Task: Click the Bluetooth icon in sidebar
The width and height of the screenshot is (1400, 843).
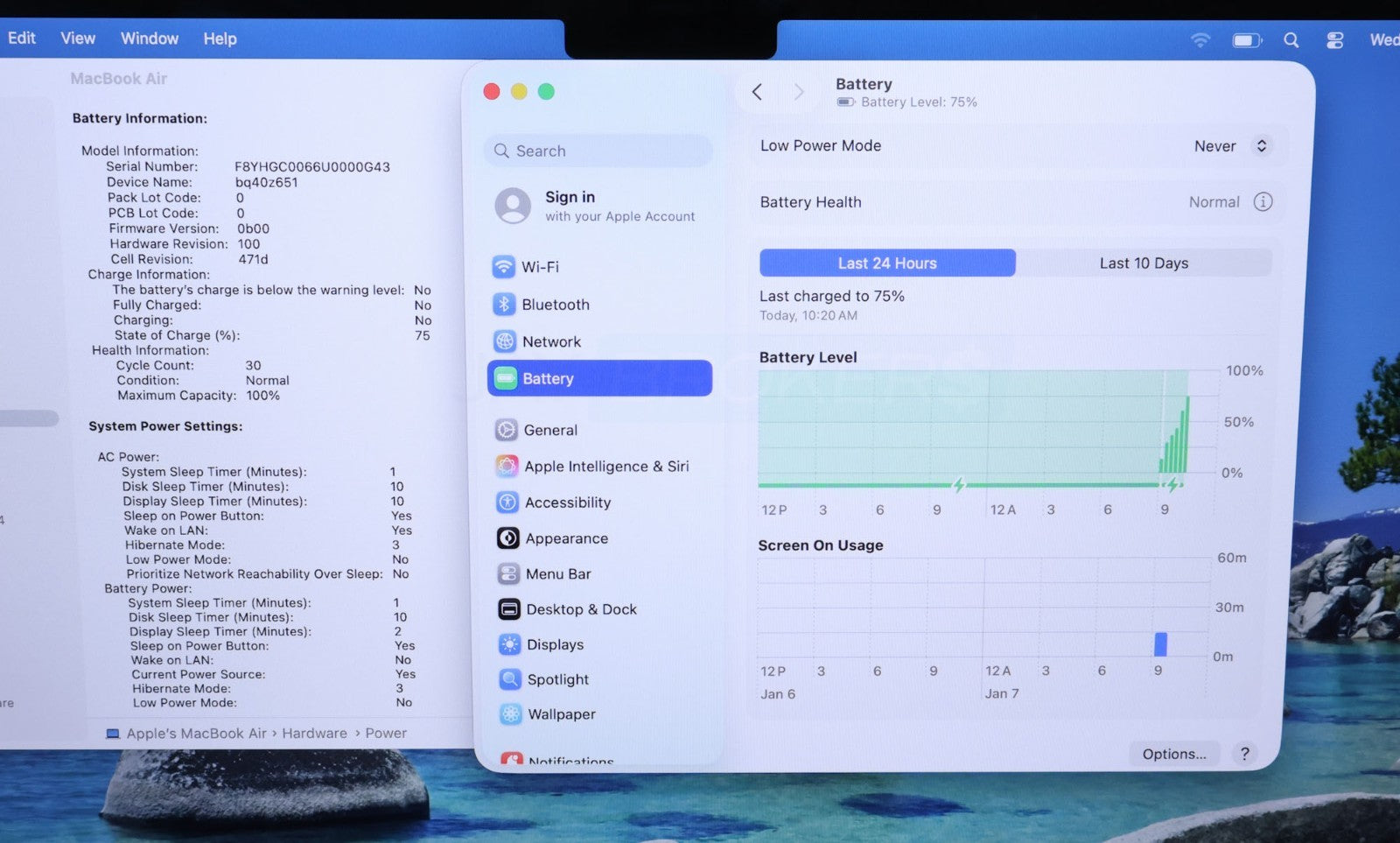Action: 504,304
